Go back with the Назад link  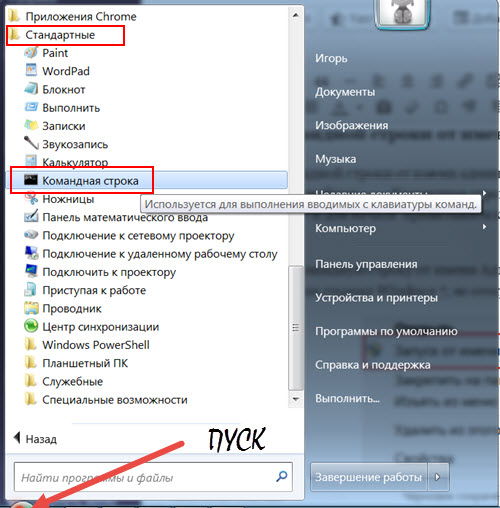(x=35, y=439)
